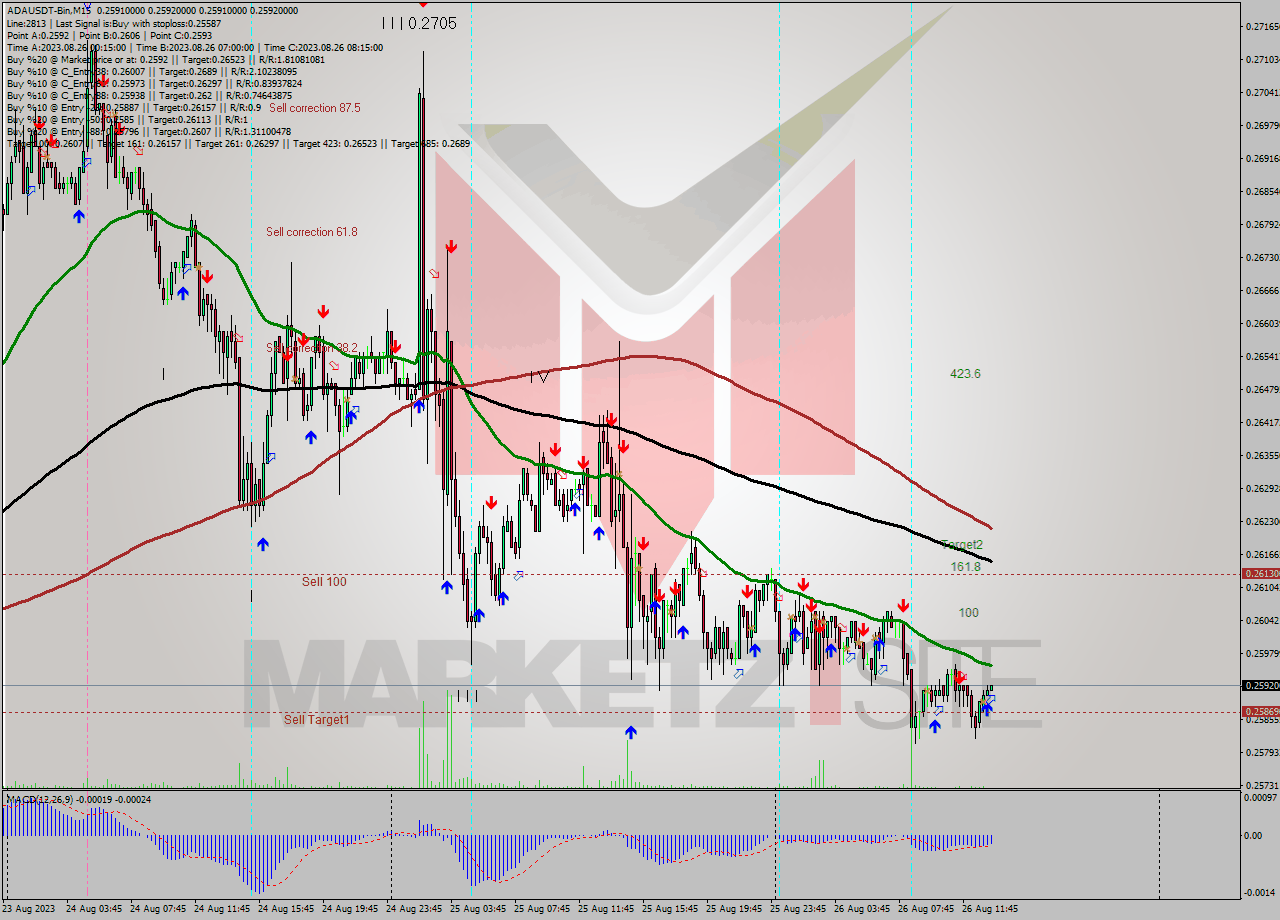Click the -0.0014 MACD scale label

pos(1261,892)
